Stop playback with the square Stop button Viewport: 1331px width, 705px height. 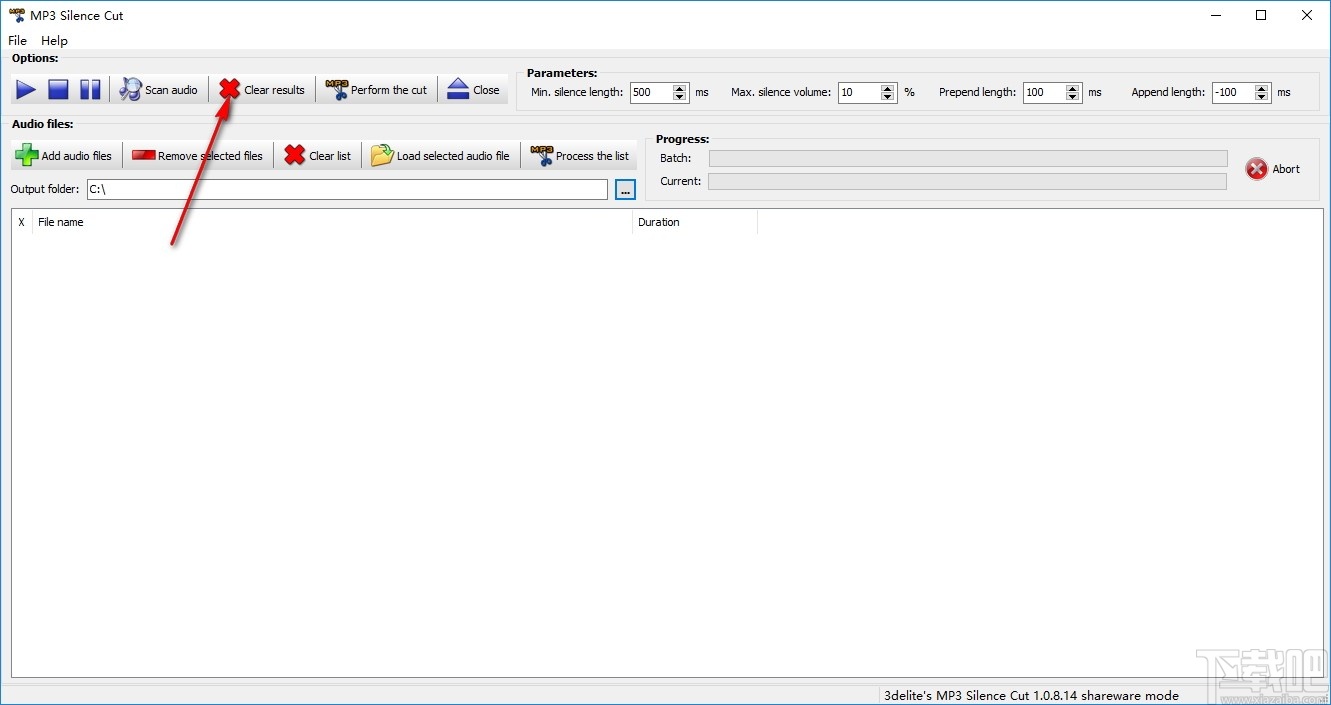58,90
